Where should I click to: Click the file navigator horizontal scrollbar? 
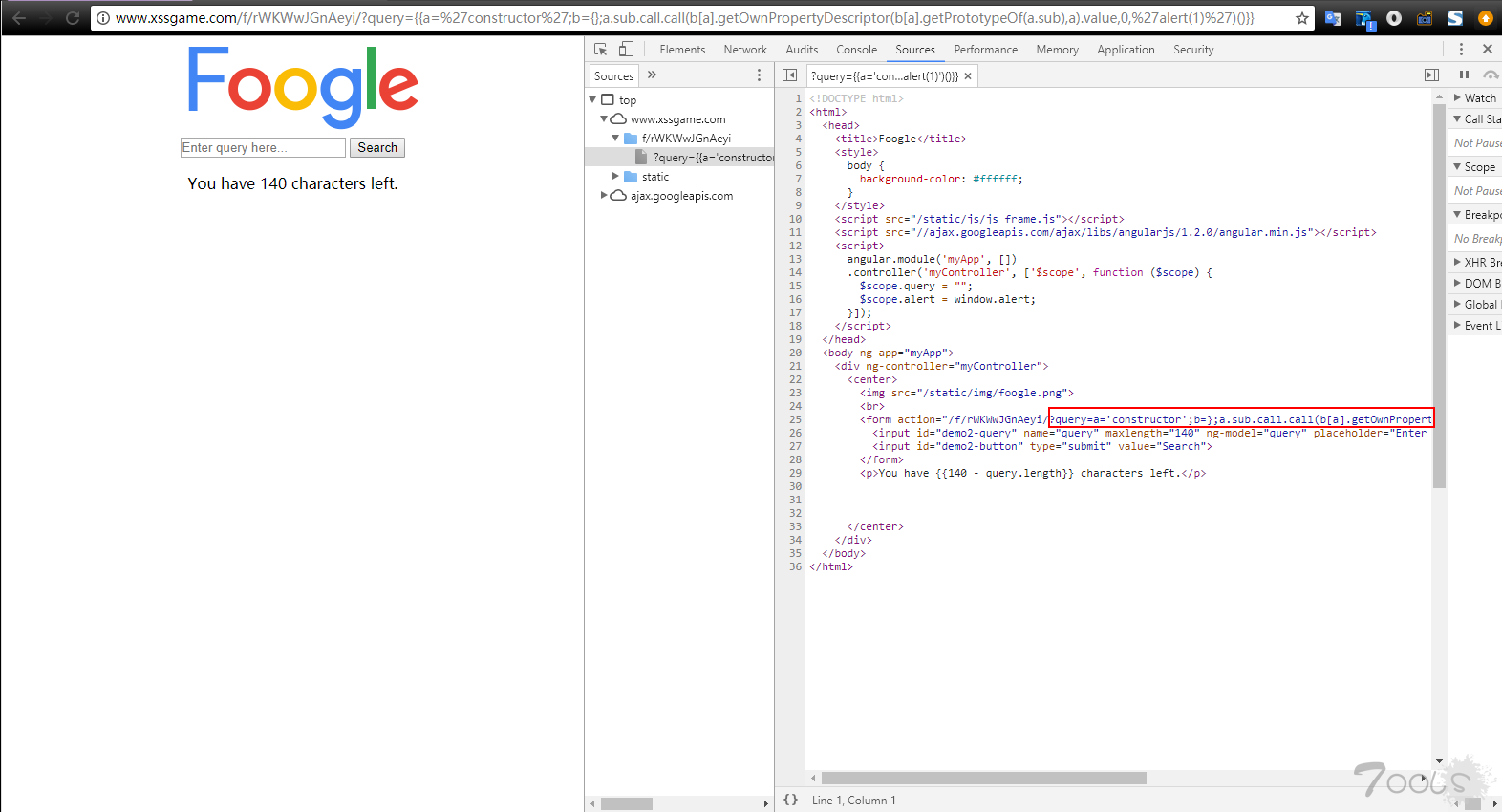[x=626, y=803]
